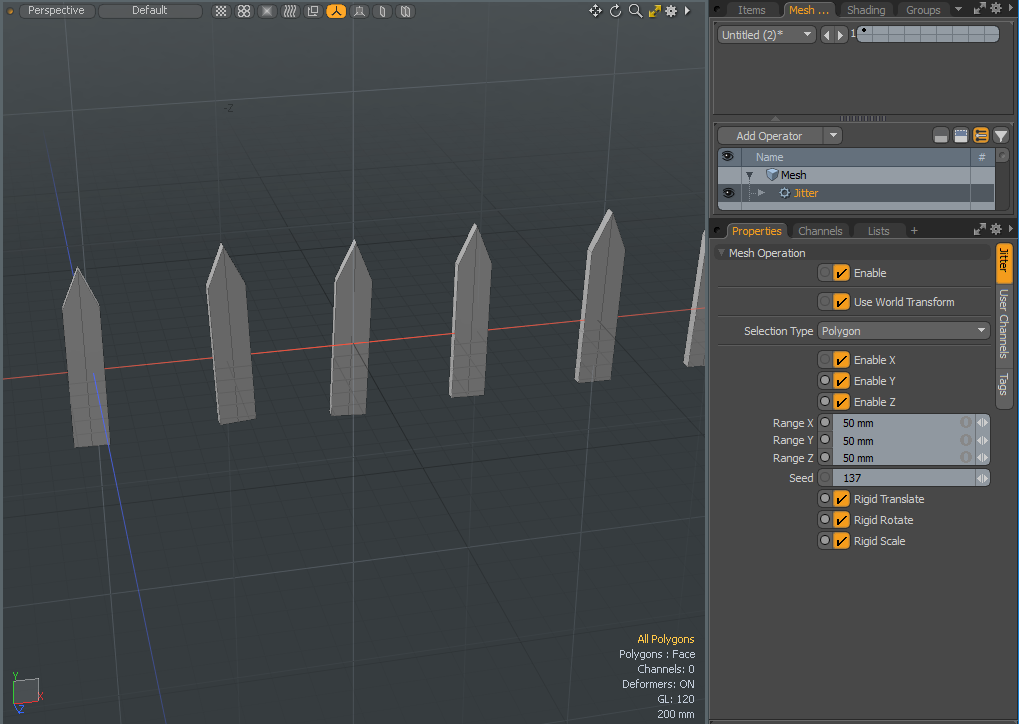Click the checkerboard icon in viewport toolbar
The width and height of the screenshot is (1019, 724).
[x=221, y=11]
